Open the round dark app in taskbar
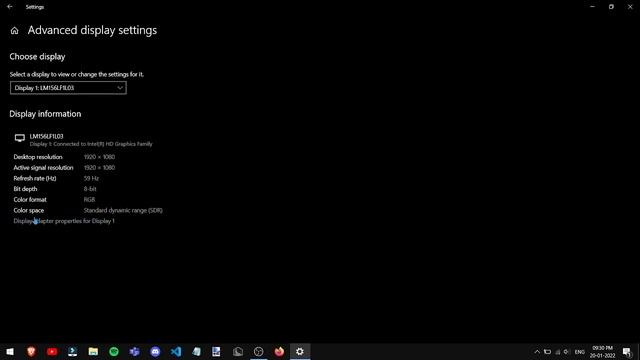 (x=258, y=351)
